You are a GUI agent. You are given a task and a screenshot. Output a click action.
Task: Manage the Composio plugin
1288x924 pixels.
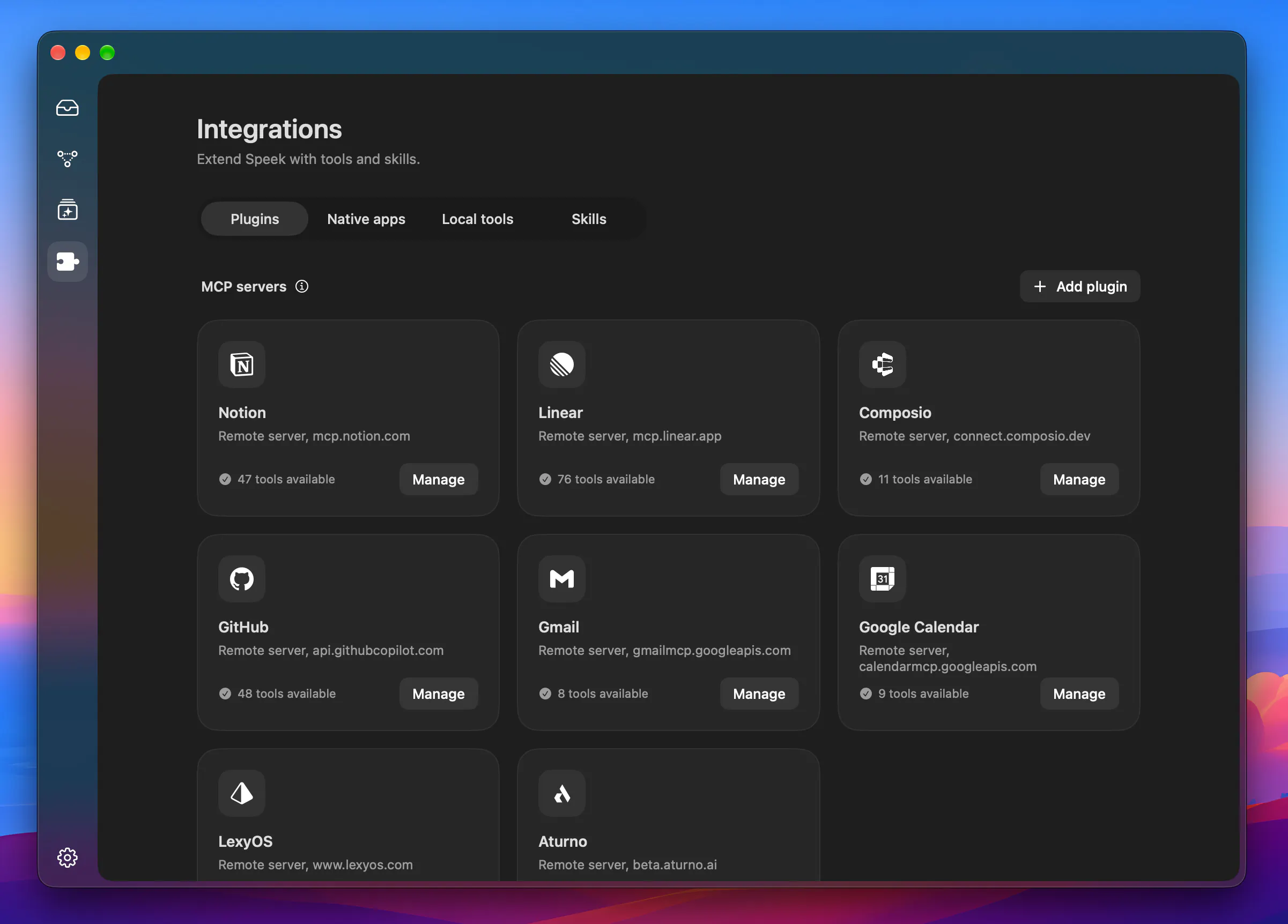(1079, 480)
